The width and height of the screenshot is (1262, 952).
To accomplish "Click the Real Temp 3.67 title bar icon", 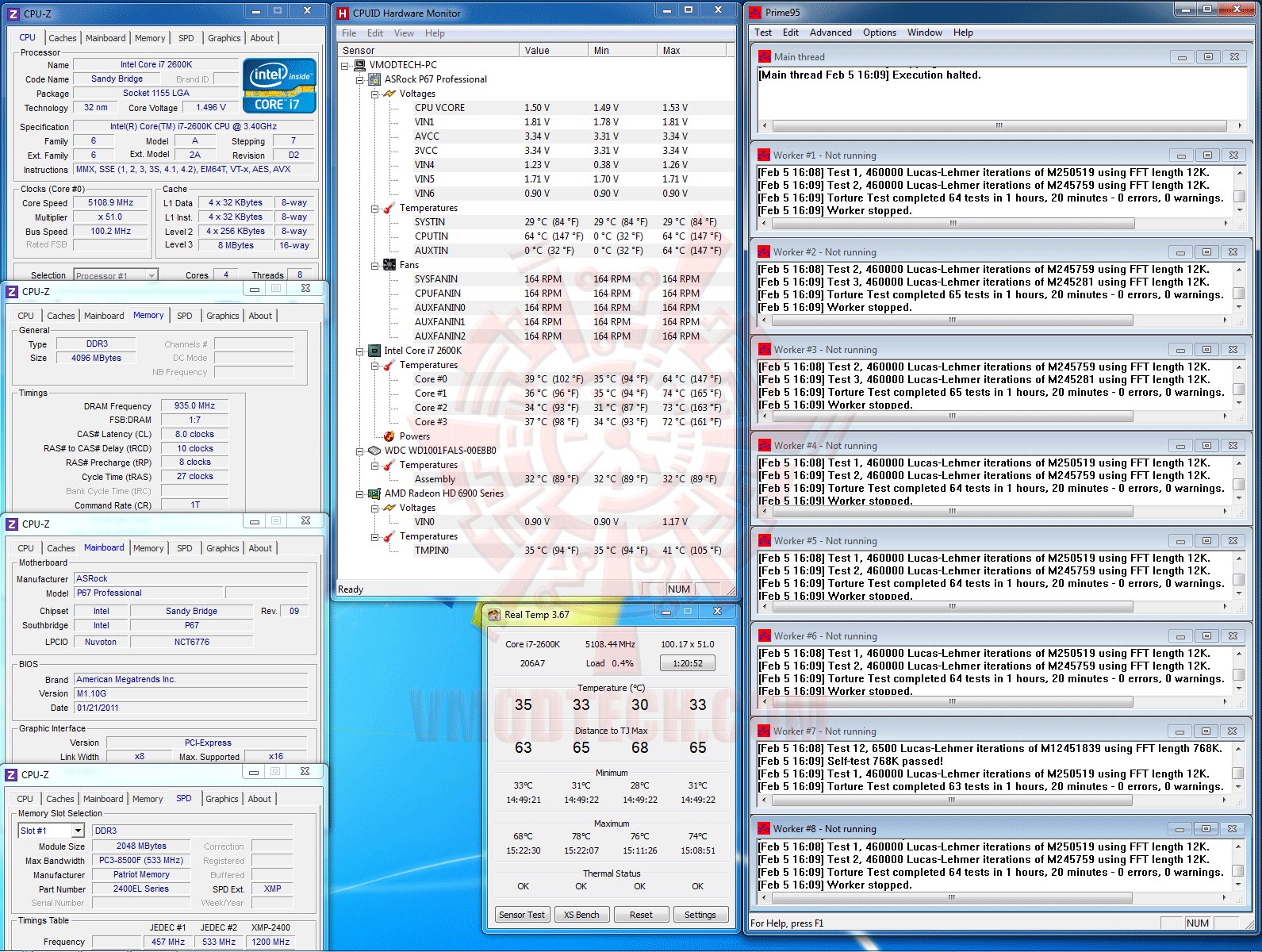I will coord(494,615).
